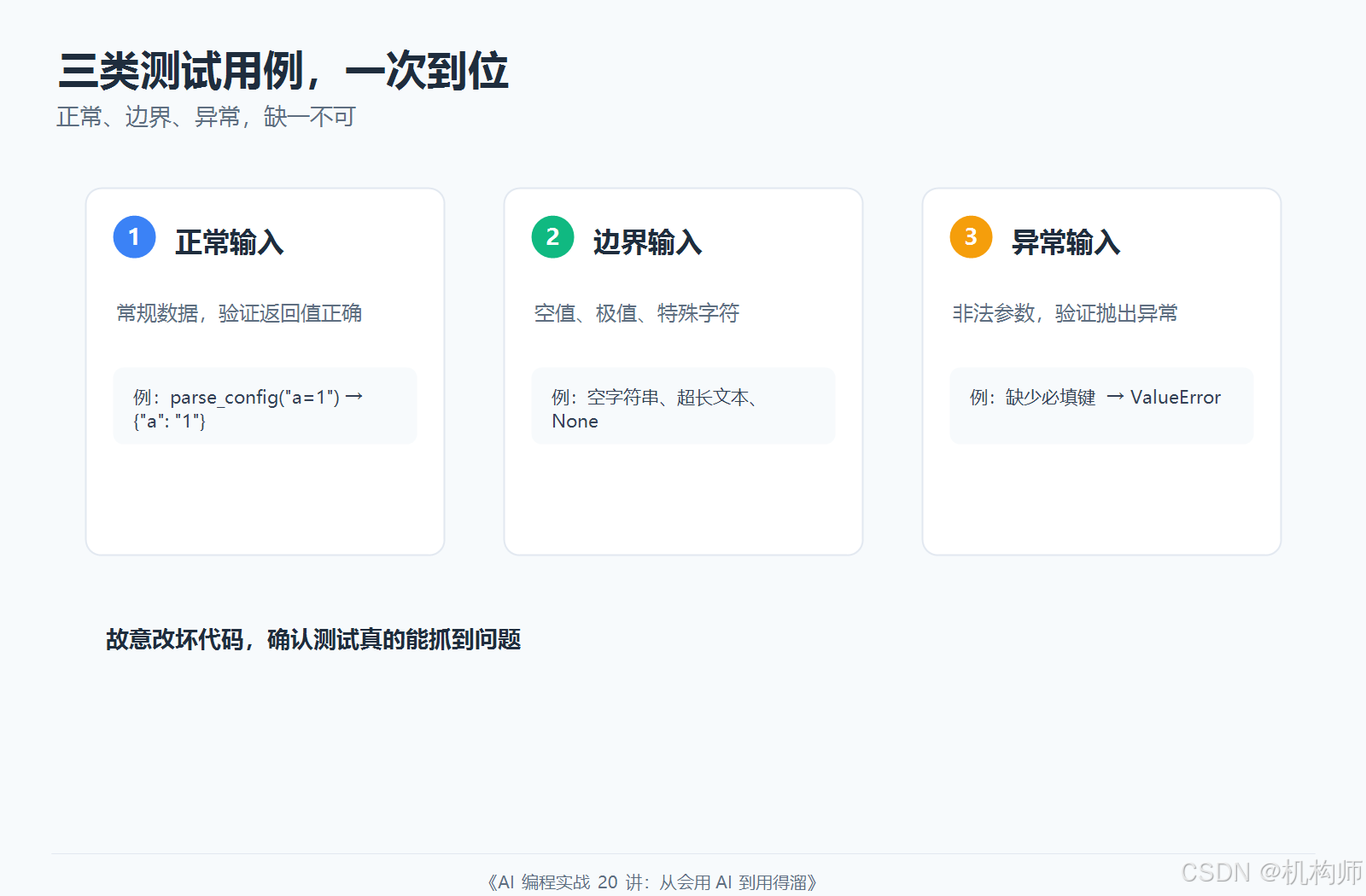This screenshot has height=896, width=1366.
Task: Select the line 故意改坏代码，确认测试真的能抓到问题
Action: tap(313, 639)
